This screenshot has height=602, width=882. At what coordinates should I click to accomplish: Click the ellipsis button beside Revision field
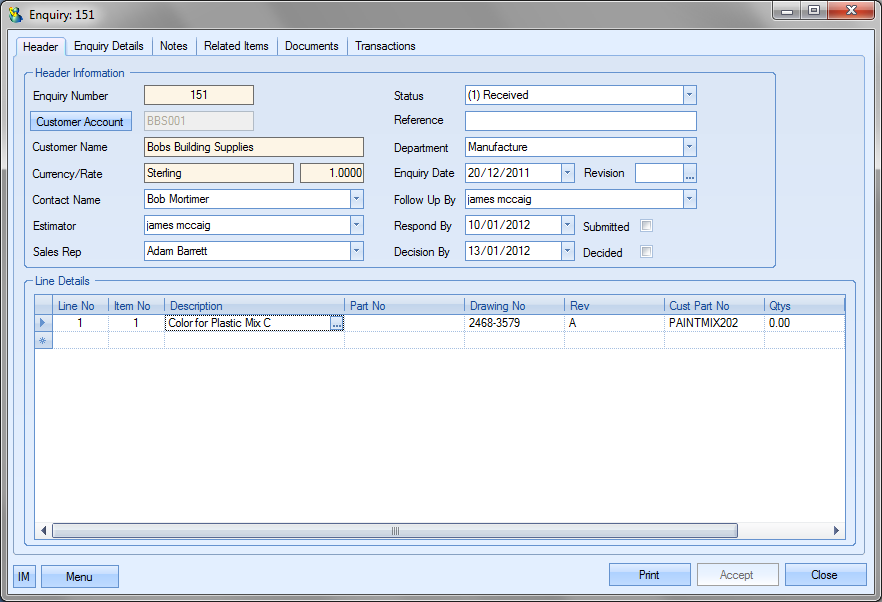689,174
